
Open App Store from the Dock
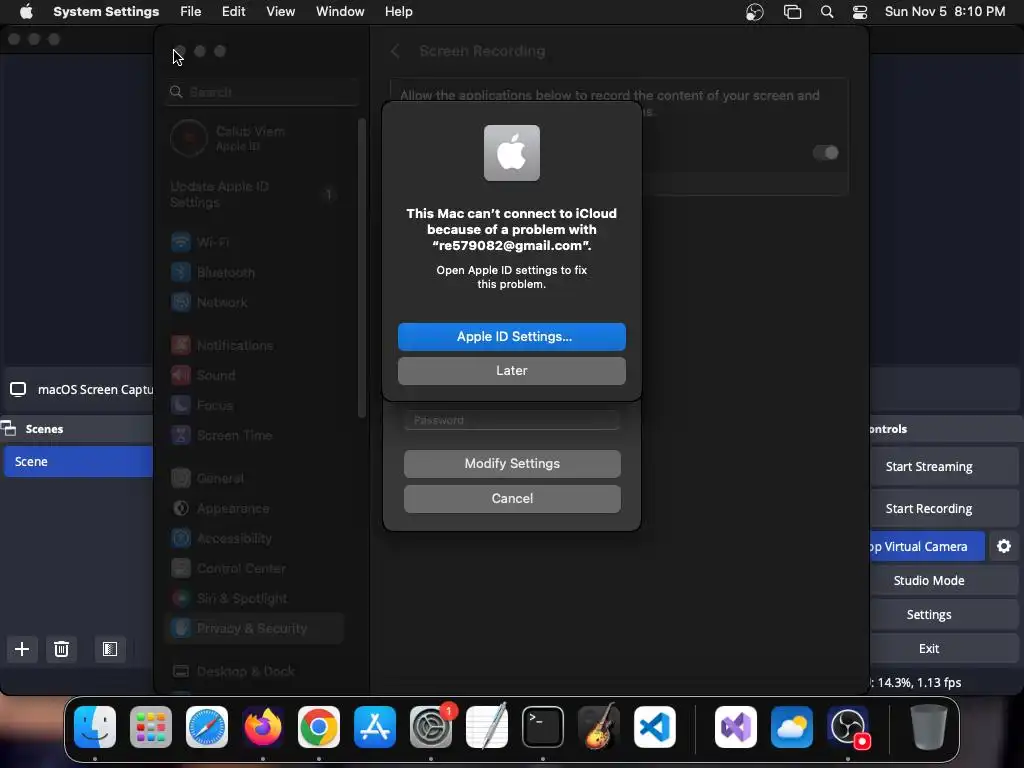pos(375,727)
